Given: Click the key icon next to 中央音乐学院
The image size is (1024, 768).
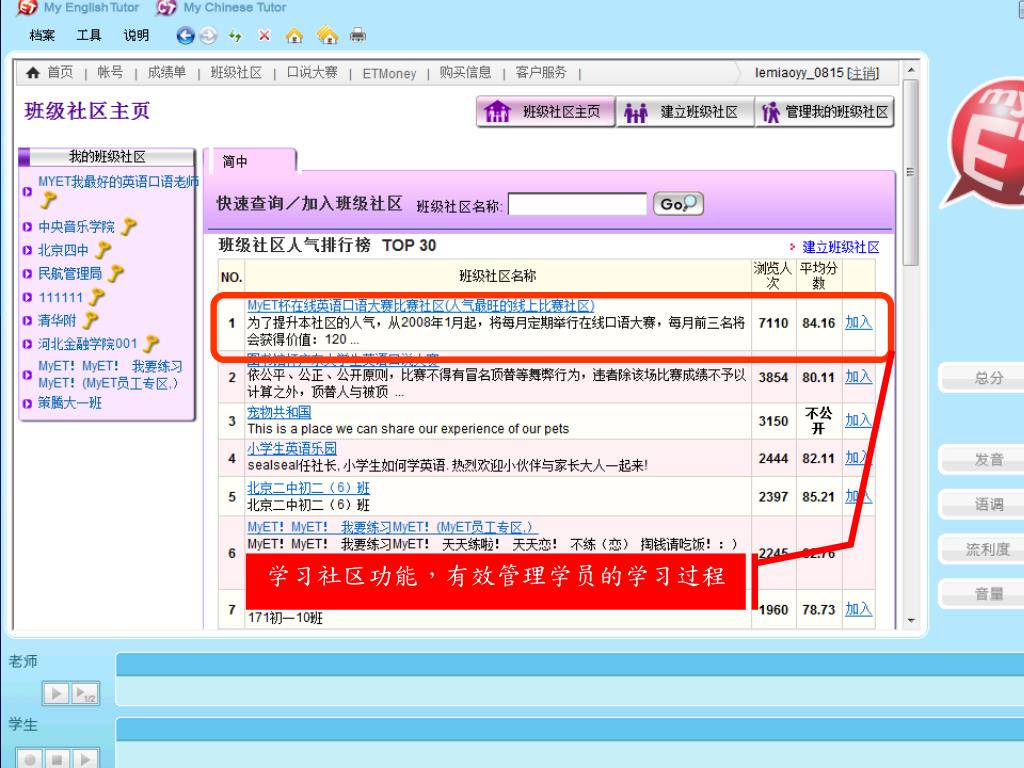Looking at the screenshot, I should [129, 227].
